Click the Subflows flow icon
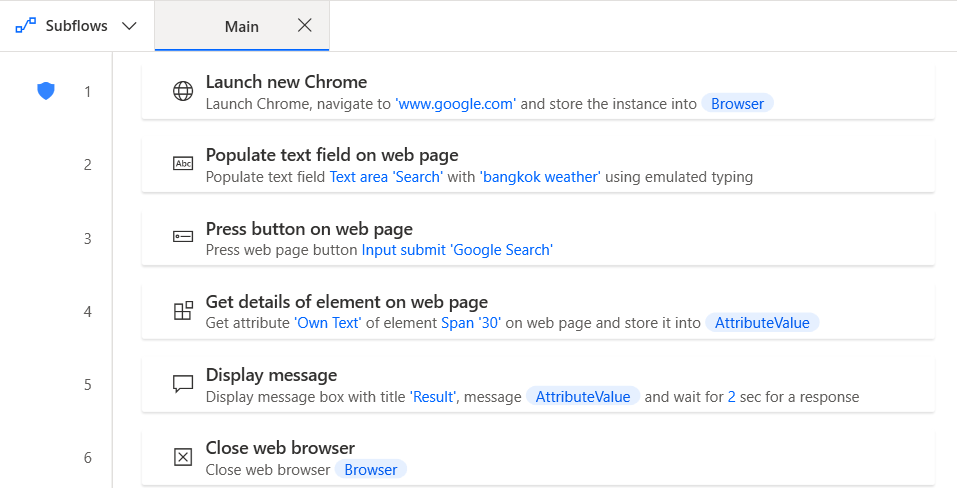 (24, 26)
